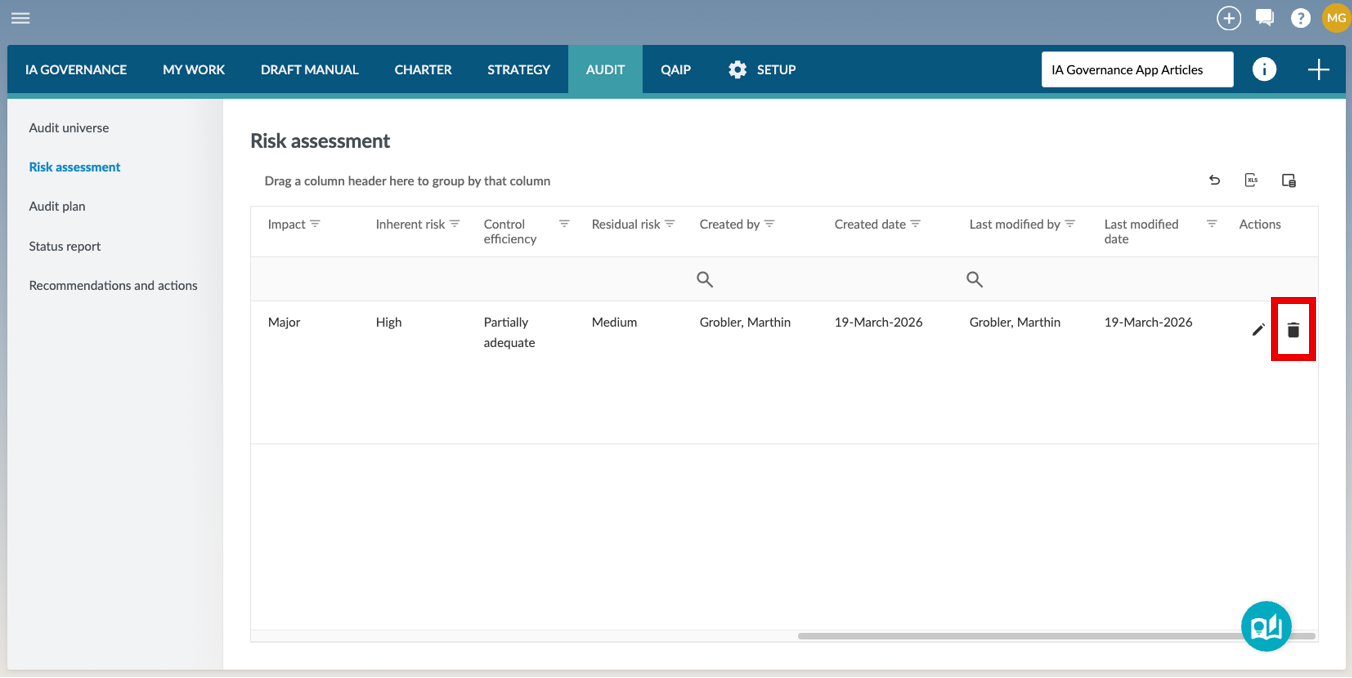Click the search icon under Created by
Viewport: 1352px width, 678px height.
(705, 280)
